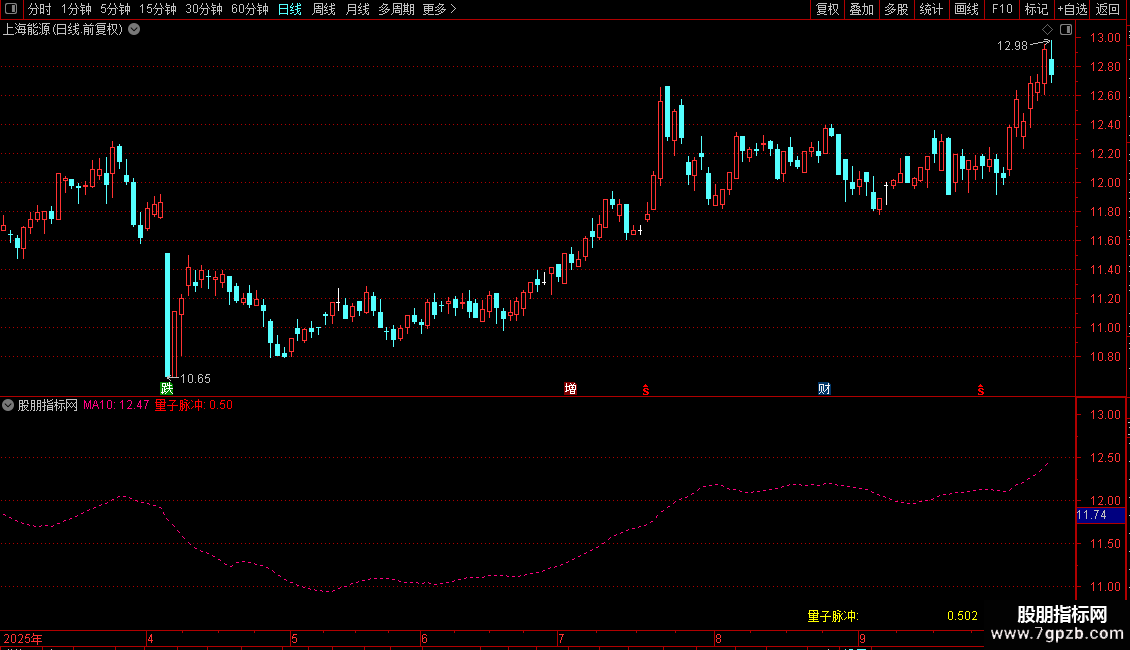Click month 9 on the time axis
This screenshot has height=650, width=1130.
pos(862,639)
